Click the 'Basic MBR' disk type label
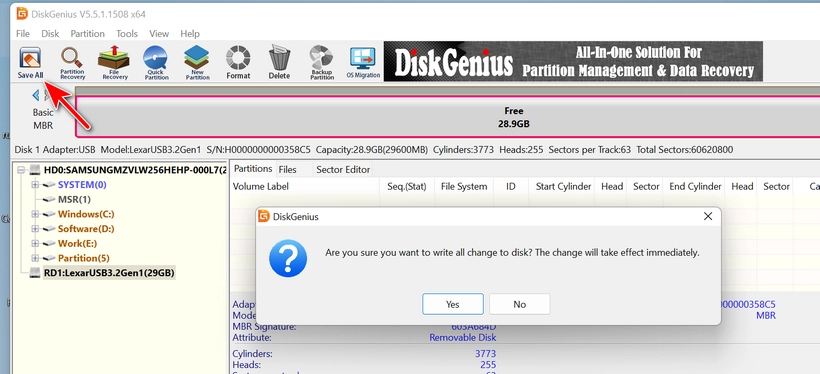 [x=43, y=119]
